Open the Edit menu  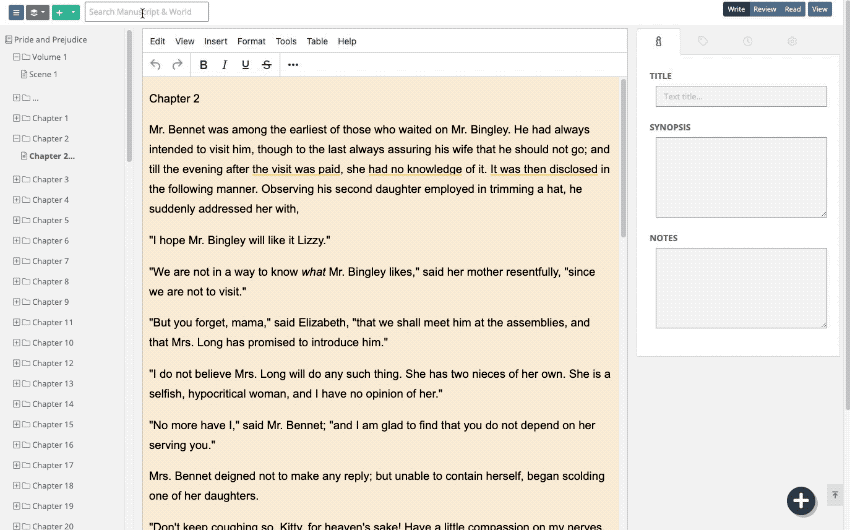coord(157,41)
